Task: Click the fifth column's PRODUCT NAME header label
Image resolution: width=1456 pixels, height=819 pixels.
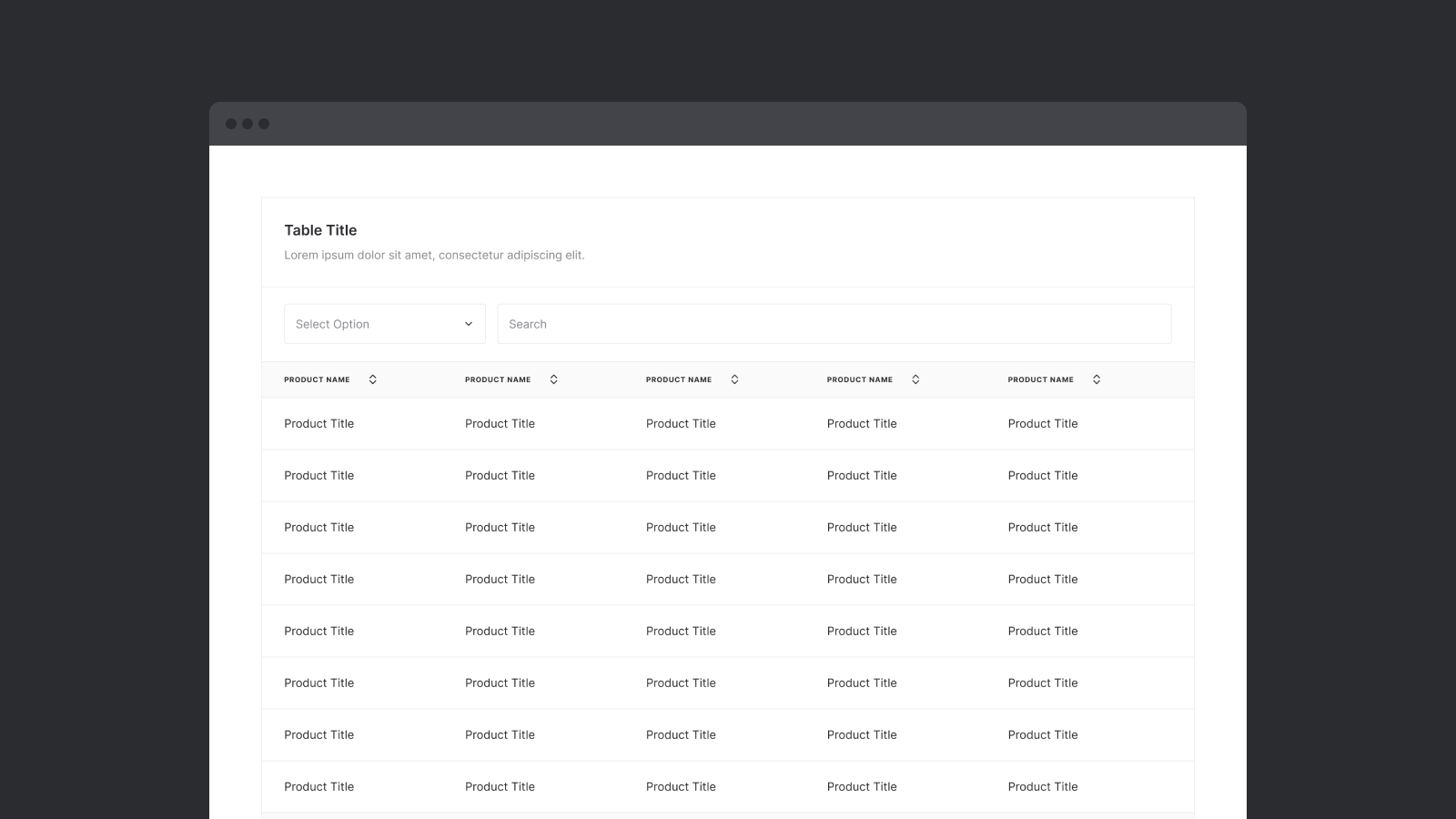Action: tap(1040, 379)
